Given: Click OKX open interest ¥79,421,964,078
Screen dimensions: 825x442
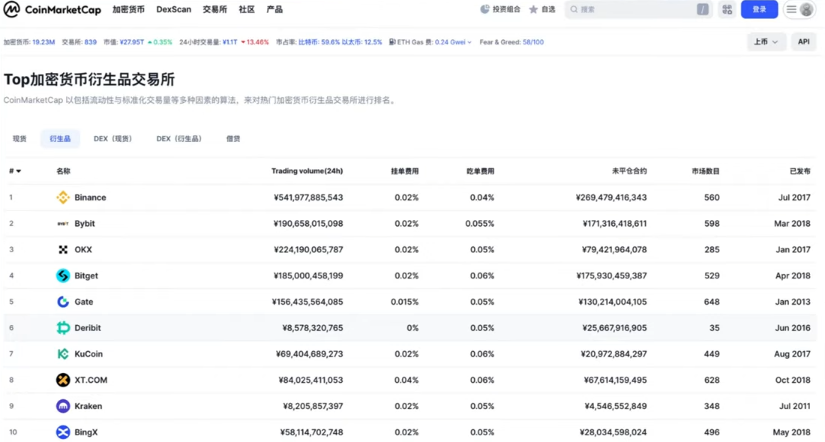Looking at the screenshot, I should pyautogui.click(x=615, y=249).
